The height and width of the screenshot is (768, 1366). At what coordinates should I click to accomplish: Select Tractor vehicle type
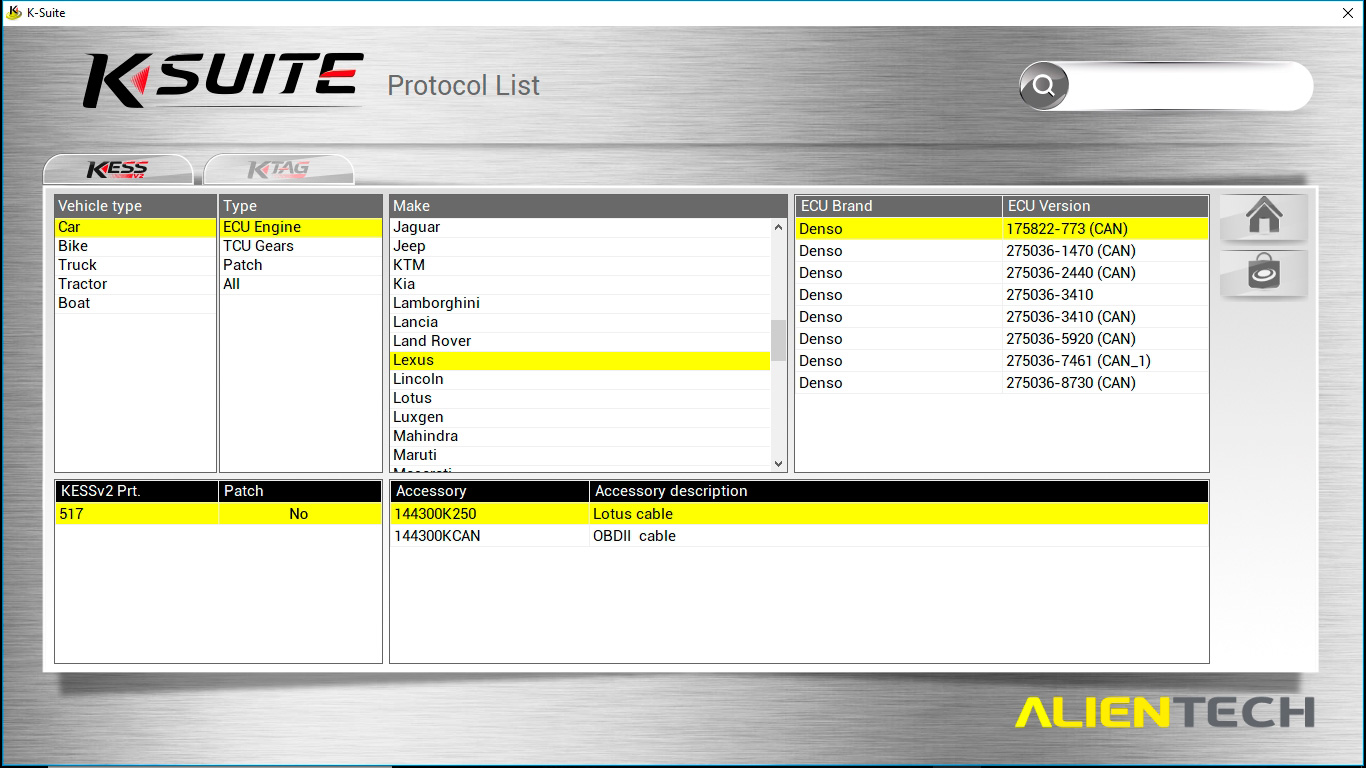[x=135, y=284]
